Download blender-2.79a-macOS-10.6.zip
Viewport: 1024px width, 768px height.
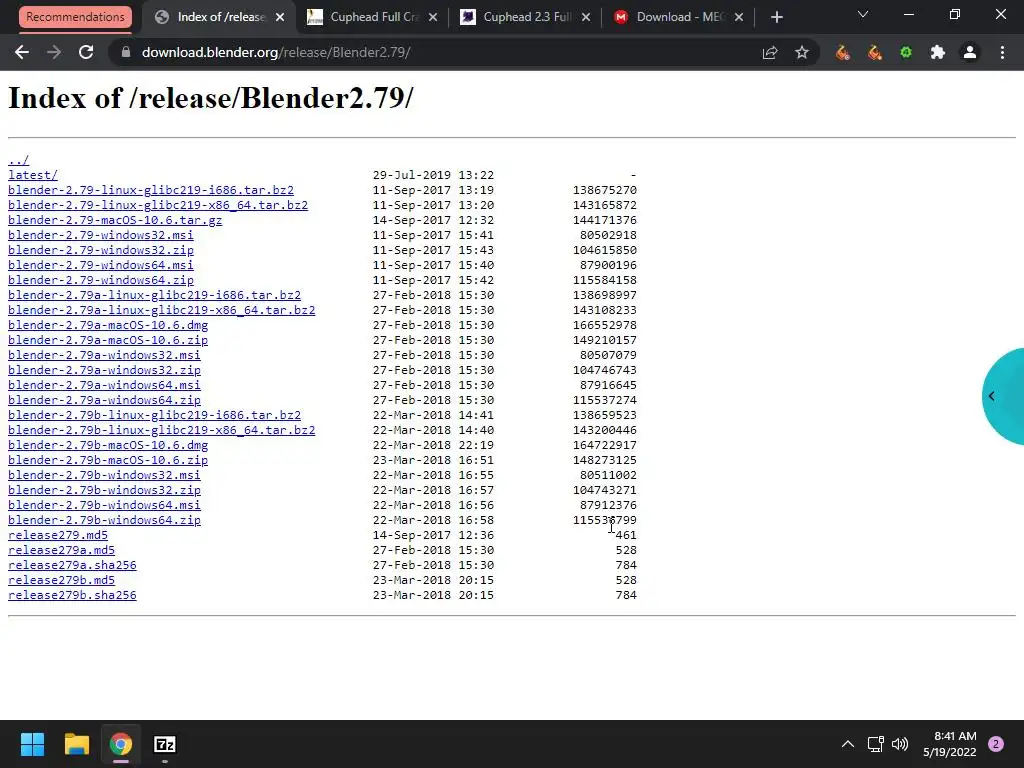click(x=108, y=340)
